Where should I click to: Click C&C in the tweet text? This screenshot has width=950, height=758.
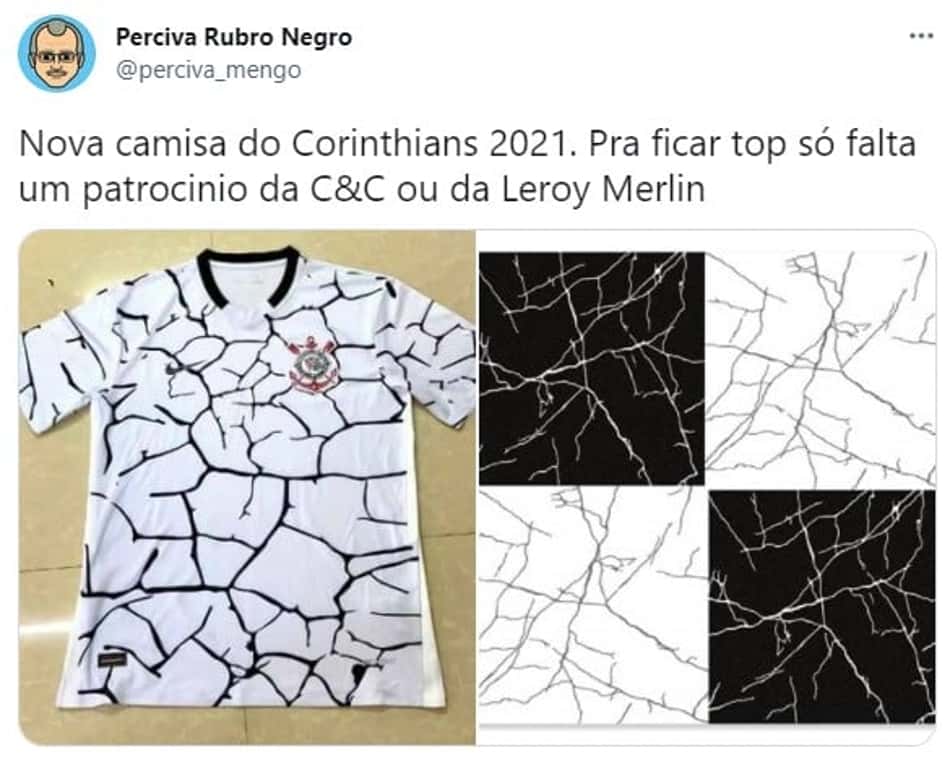point(348,190)
